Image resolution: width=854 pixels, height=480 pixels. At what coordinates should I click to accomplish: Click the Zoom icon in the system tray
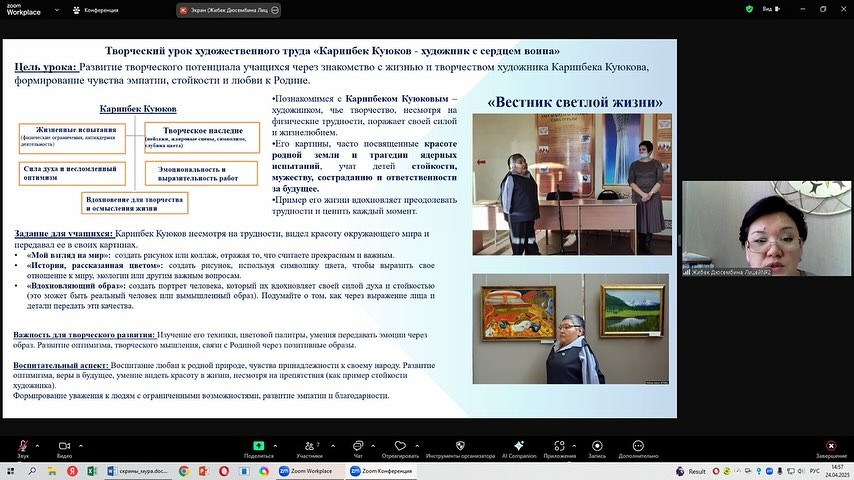(x=769, y=471)
